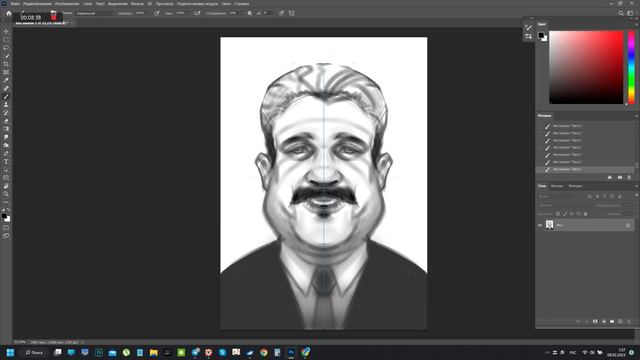The width and height of the screenshot is (640, 360).
Task: Open the blend mode dropdown in options bar
Action: coord(95,13)
